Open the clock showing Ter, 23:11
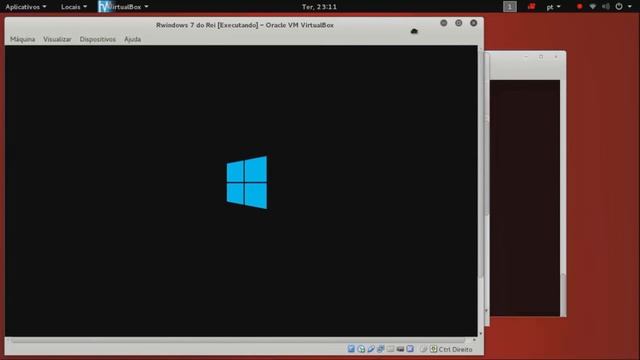 coord(319,7)
